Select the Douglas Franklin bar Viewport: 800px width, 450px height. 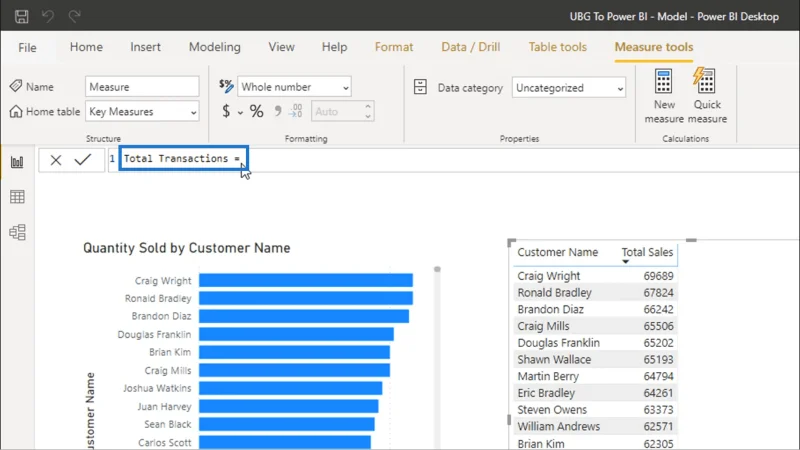(296, 334)
